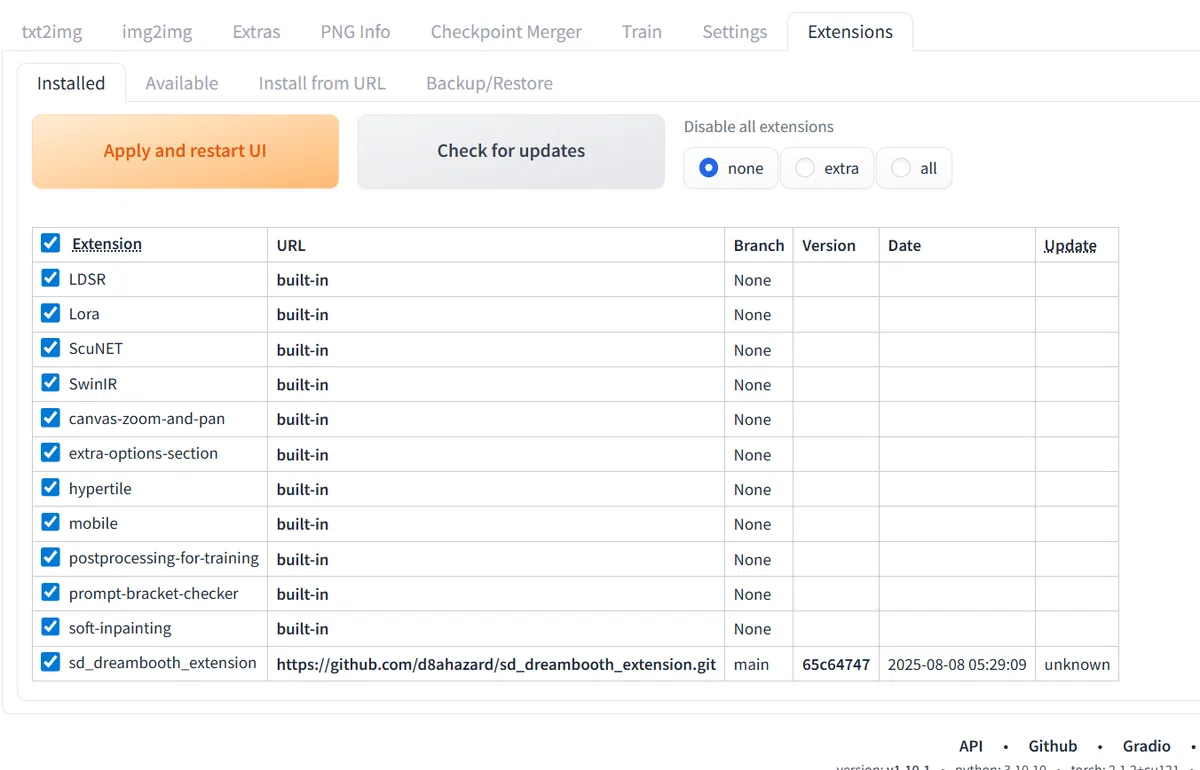Screen dimensions: 1200x770
Task: Open the sd_dreambooth_extension GitHub URL
Action: pyautogui.click(x=496, y=664)
